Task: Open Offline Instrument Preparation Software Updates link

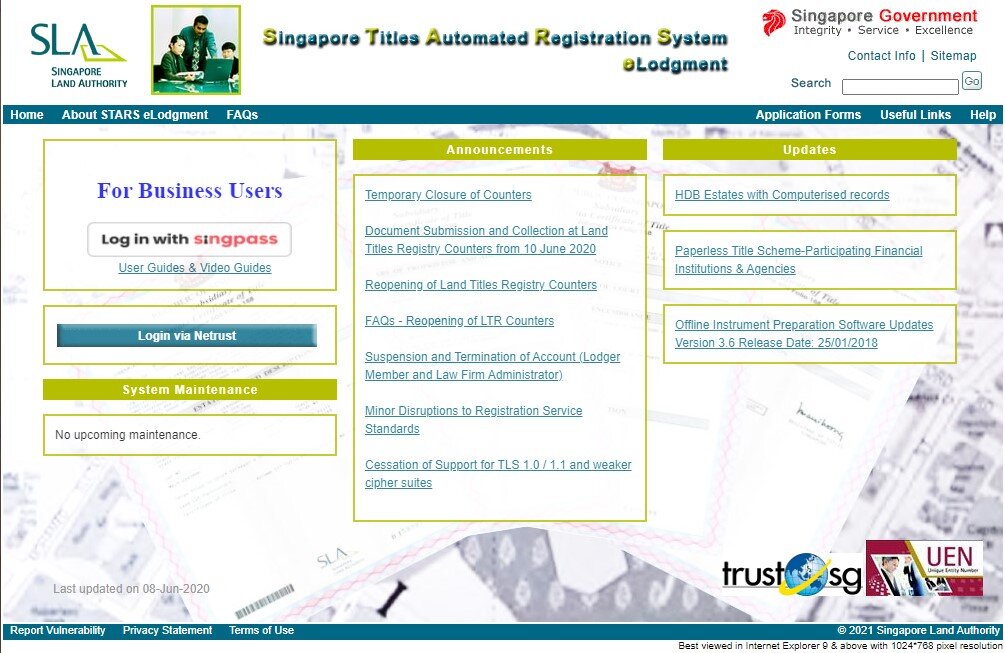Action: (x=804, y=333)
